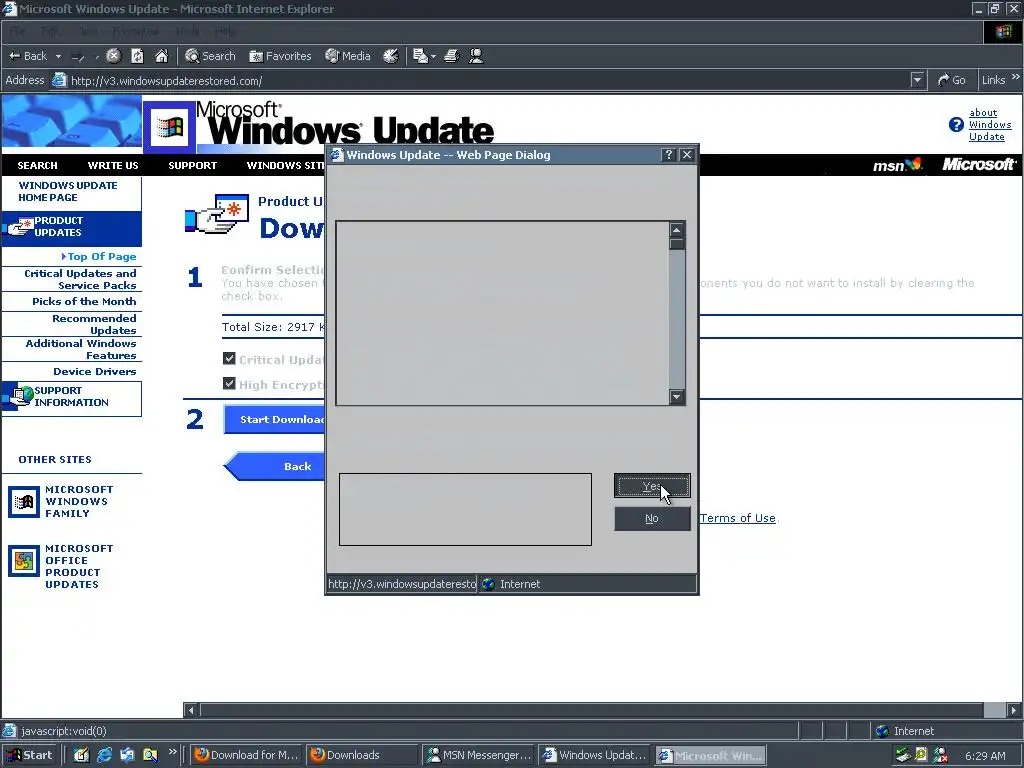Click the Support Information globe icon
Image resolution: width=1024 pixels, height=768 pixels.
tap(18, 396)
